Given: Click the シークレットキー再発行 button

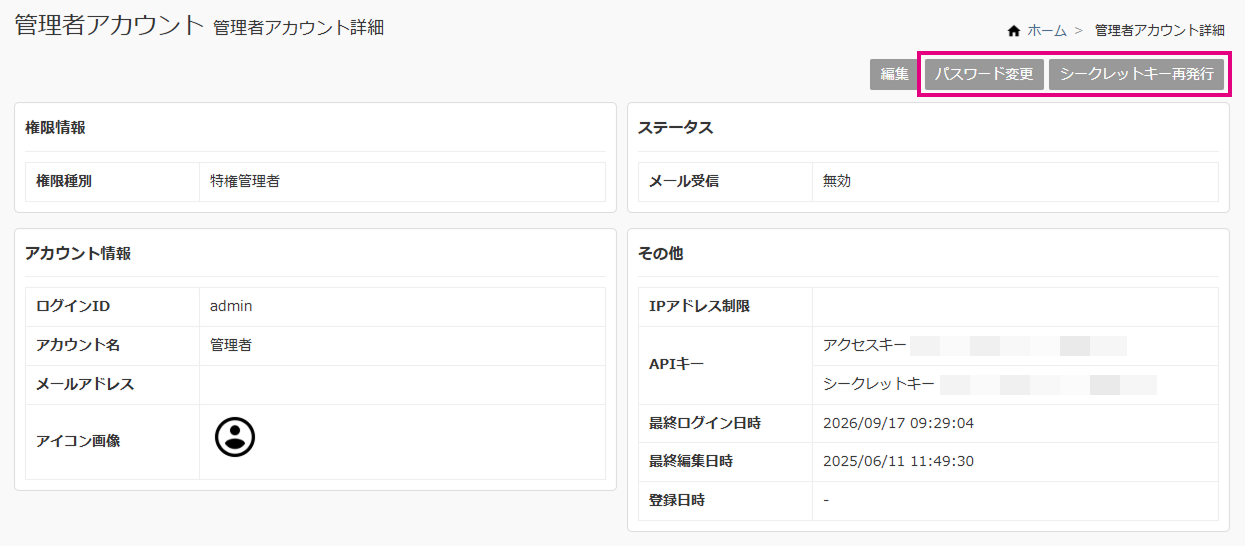Looking at the screenshot, I should click(x=1136, y=74).
